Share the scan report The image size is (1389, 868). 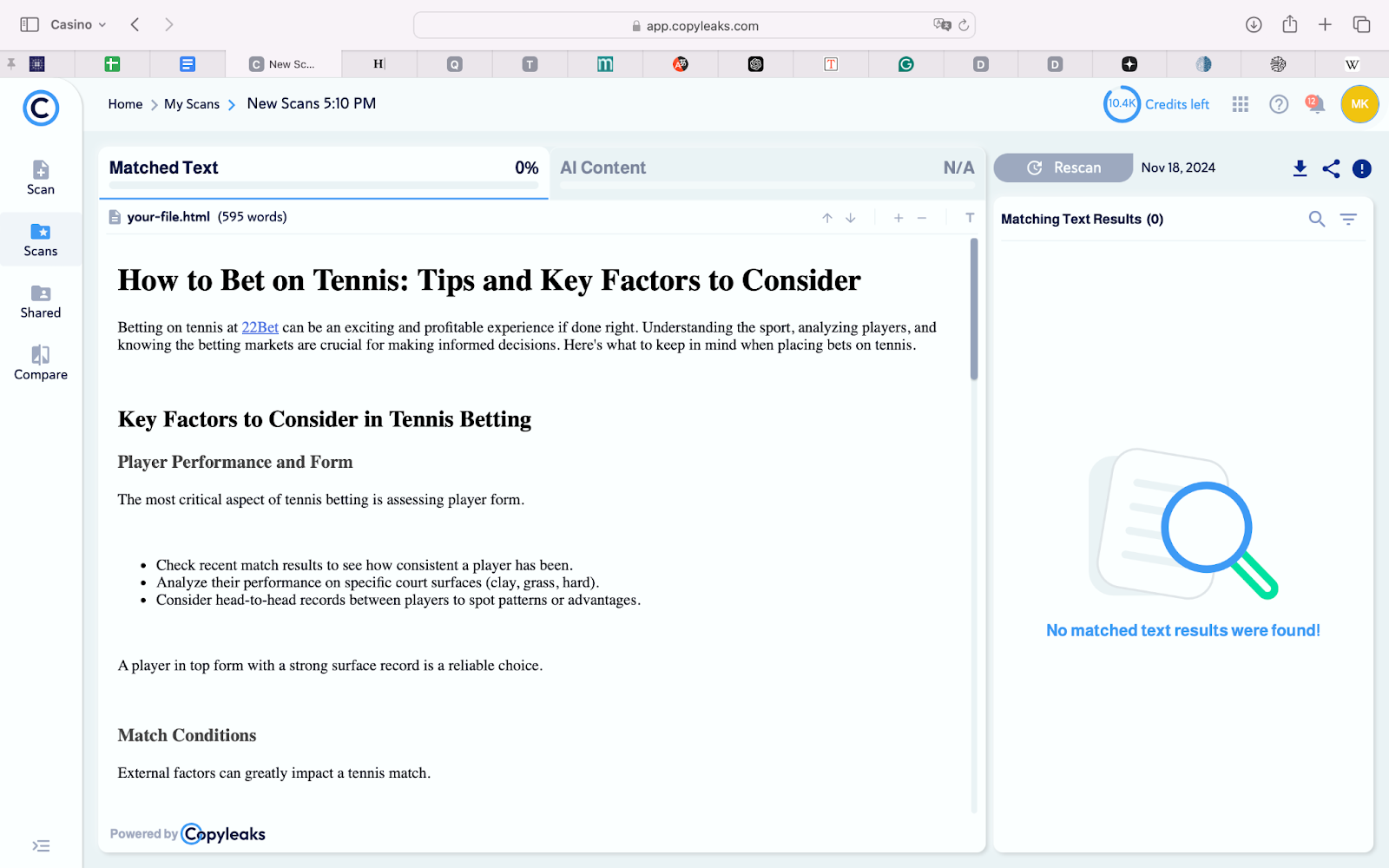tap(1331, 168)
